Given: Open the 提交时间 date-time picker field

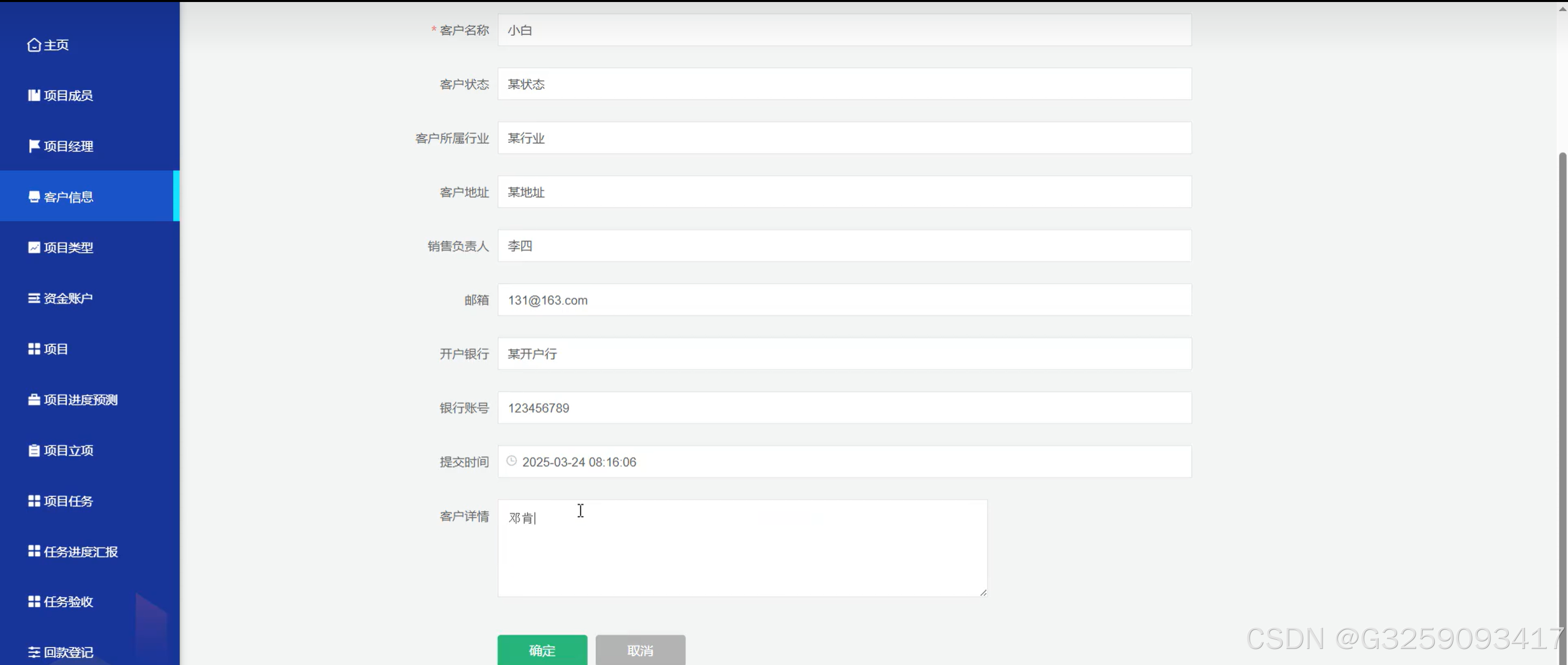Looking at the screenshot, I should tap(844, 462).
